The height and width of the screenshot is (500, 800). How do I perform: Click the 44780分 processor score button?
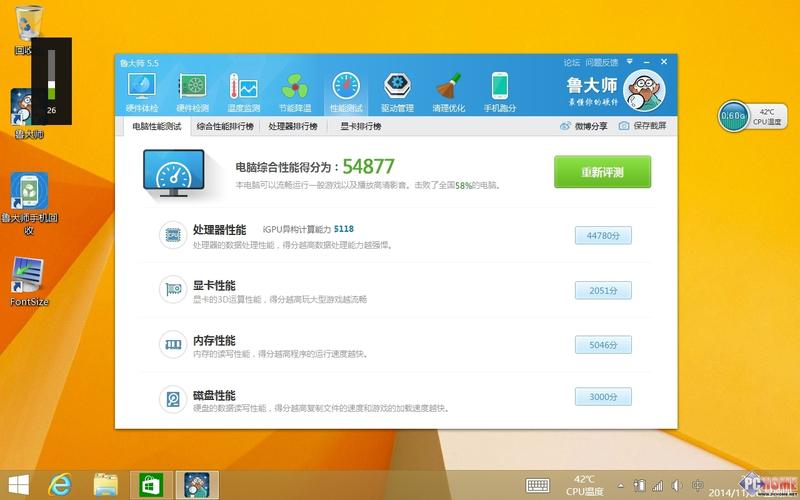603,235
